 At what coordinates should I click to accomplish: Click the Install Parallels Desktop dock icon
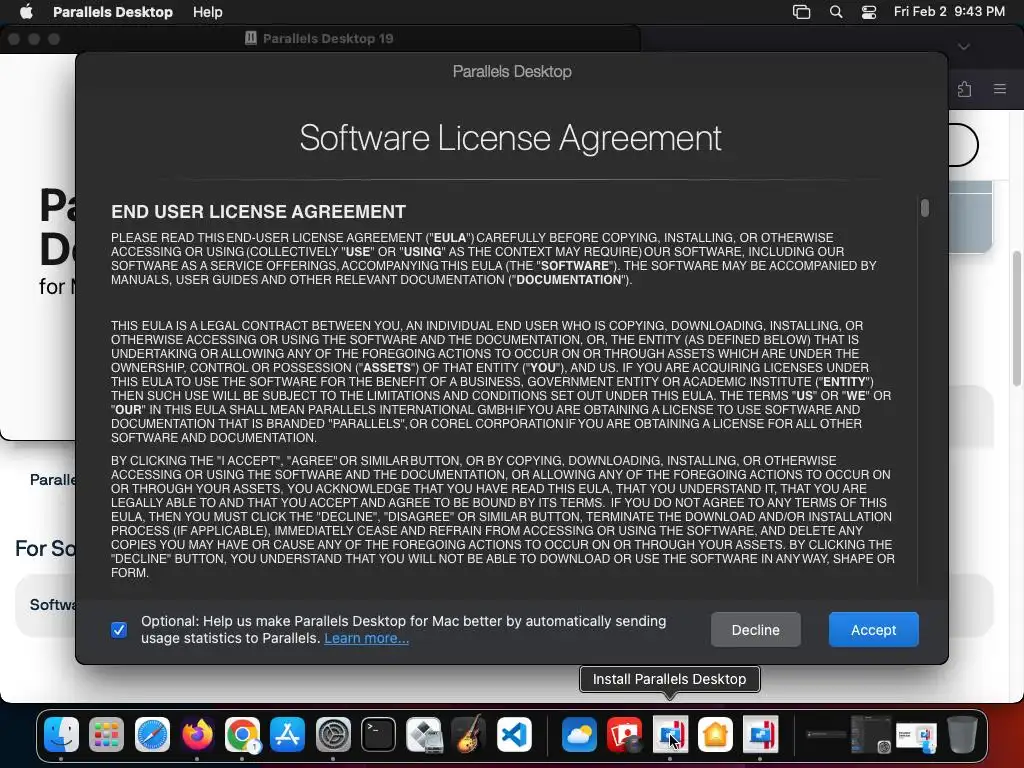pos(670,735)
